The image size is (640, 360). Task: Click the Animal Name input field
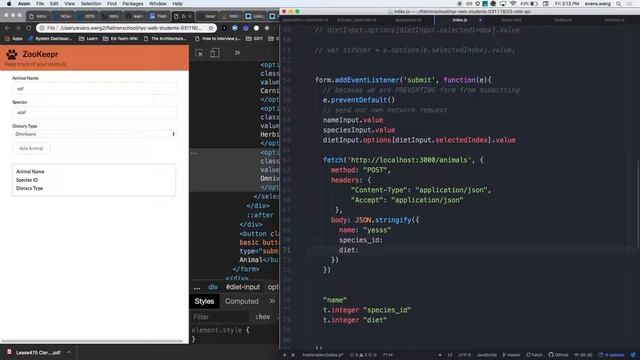coord(94,89)
